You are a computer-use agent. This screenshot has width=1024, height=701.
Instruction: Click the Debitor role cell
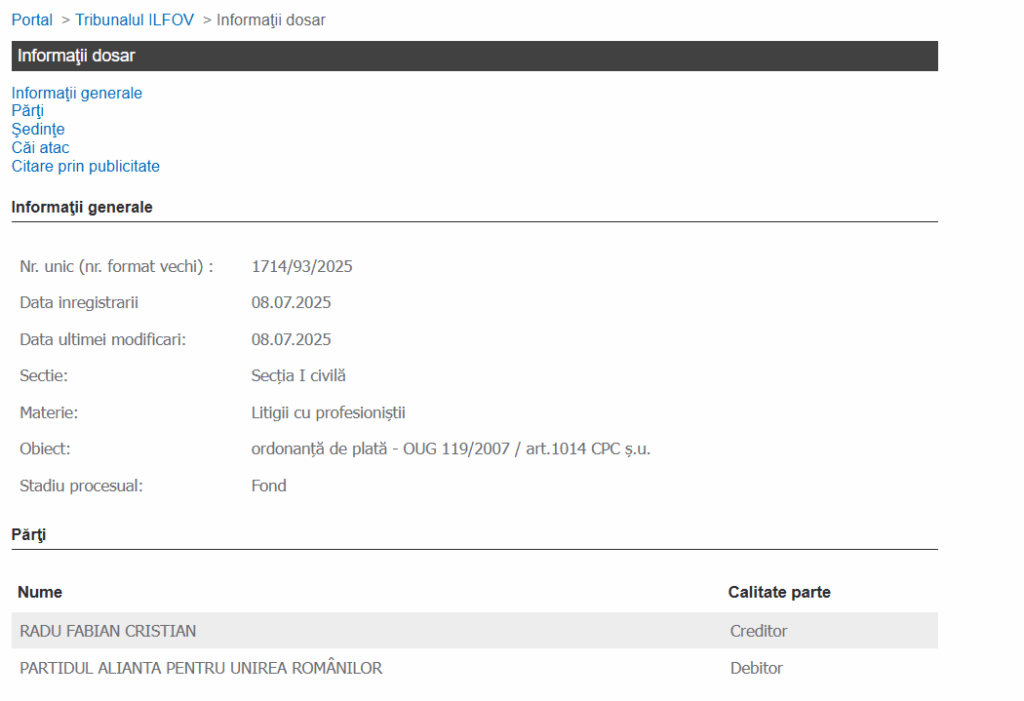click(x=756, y=668)
